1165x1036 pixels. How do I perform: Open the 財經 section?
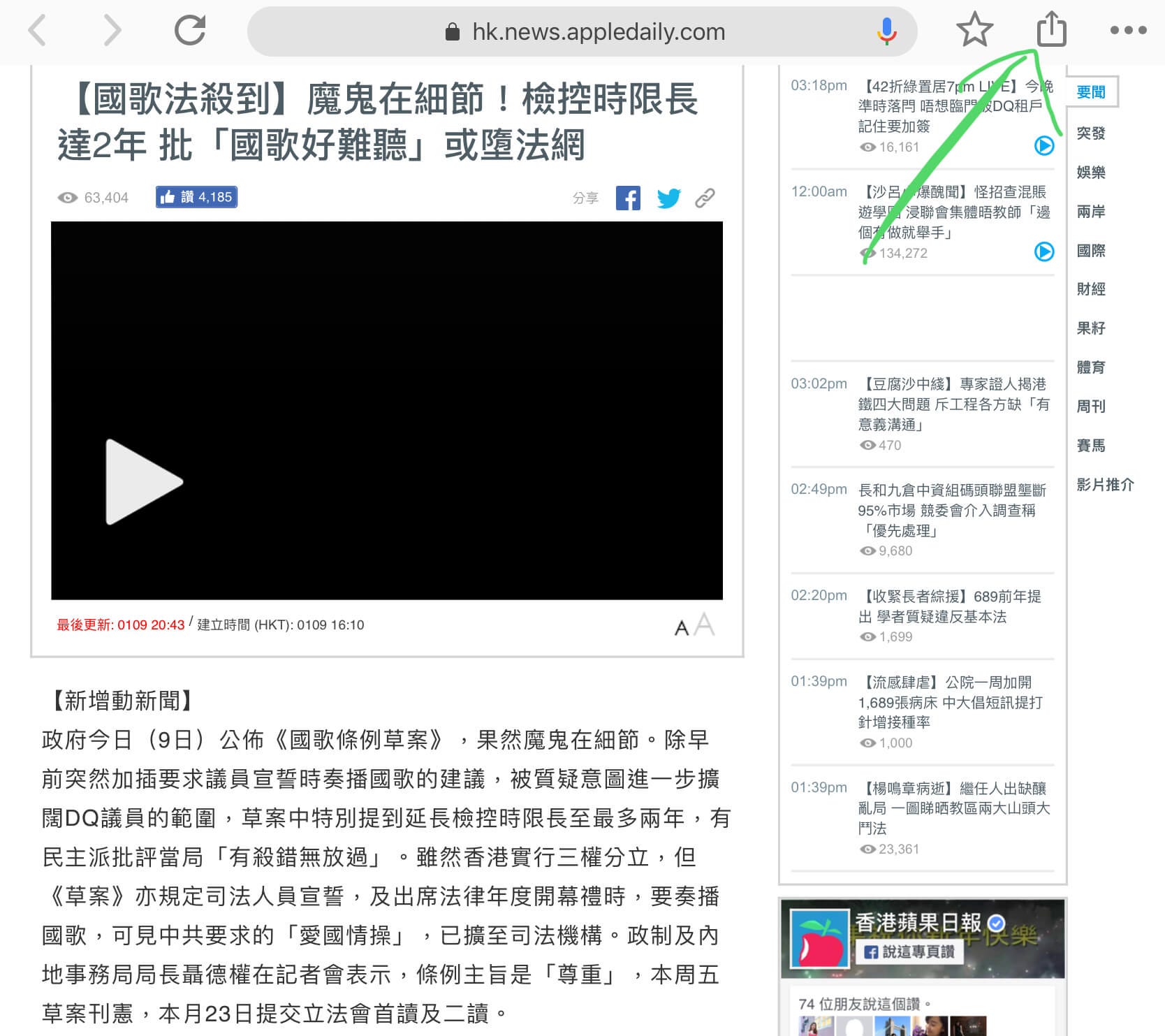coord(1091,289)
